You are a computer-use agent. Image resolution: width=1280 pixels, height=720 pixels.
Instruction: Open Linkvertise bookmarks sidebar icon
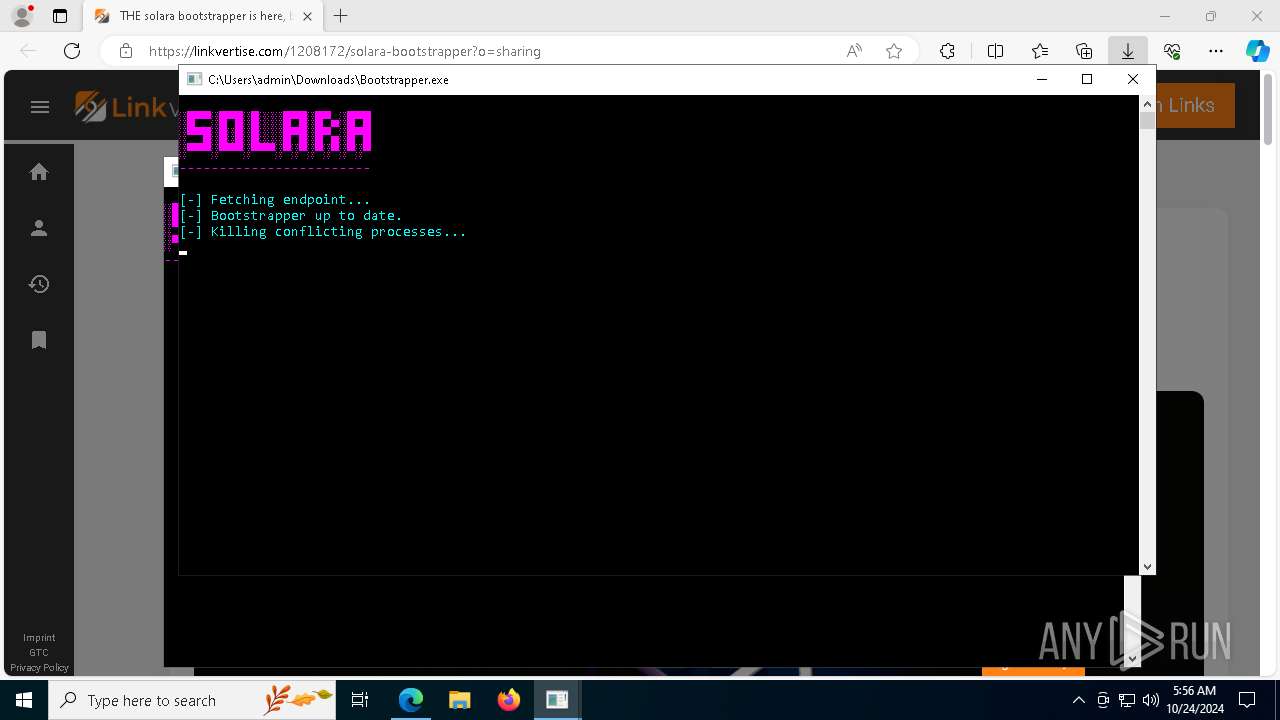pyautogui.click(x=39, y=340)
